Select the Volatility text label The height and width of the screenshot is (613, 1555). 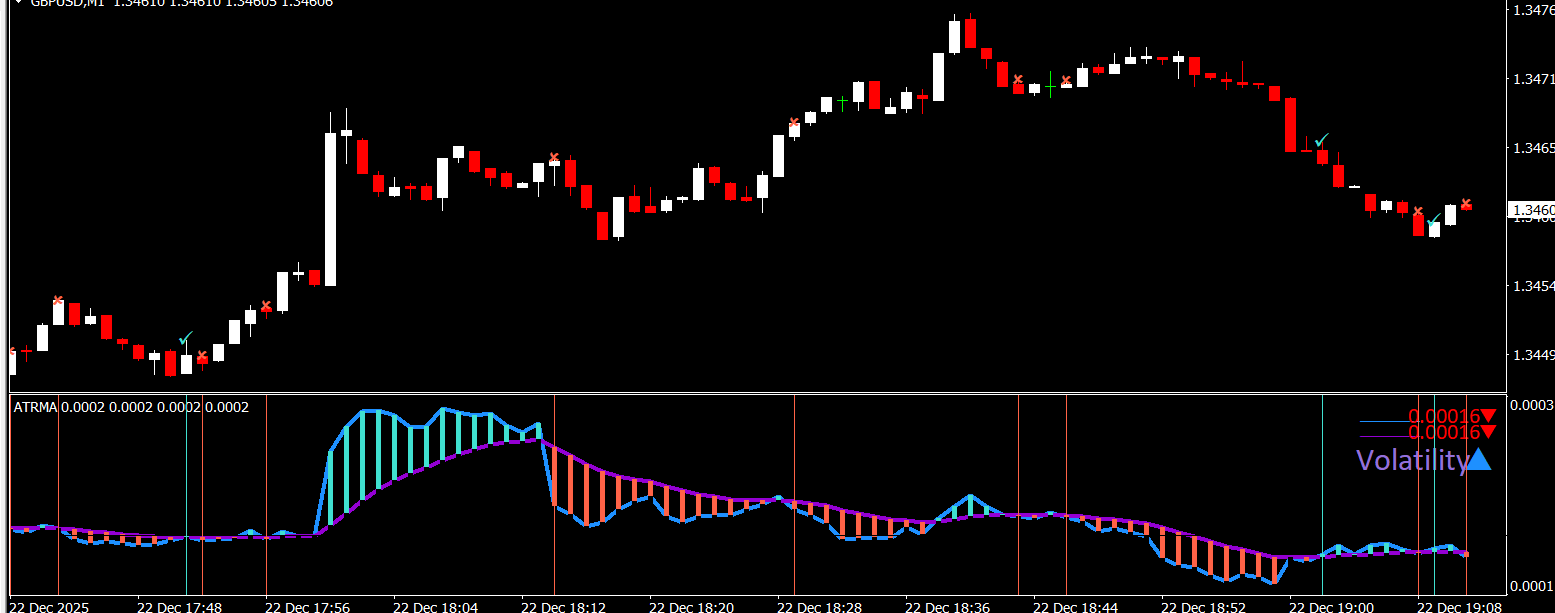click(1411, 460)
